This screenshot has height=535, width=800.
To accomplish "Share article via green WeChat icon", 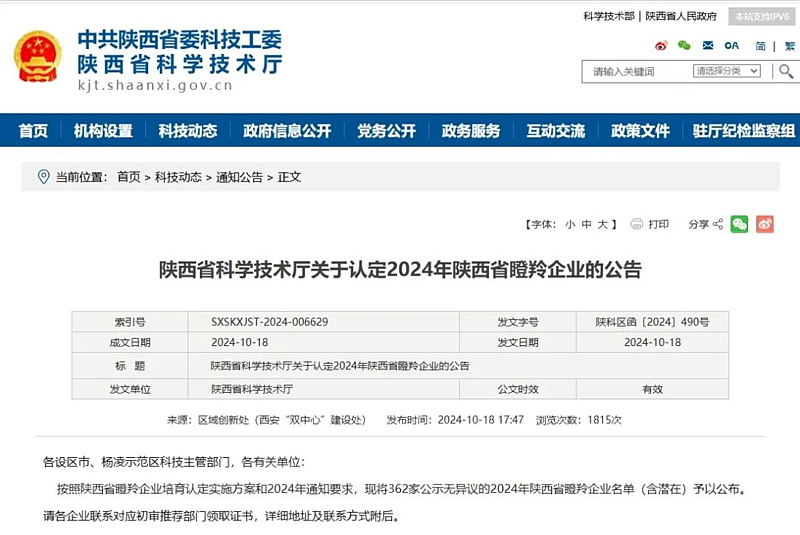I will 739,224.
